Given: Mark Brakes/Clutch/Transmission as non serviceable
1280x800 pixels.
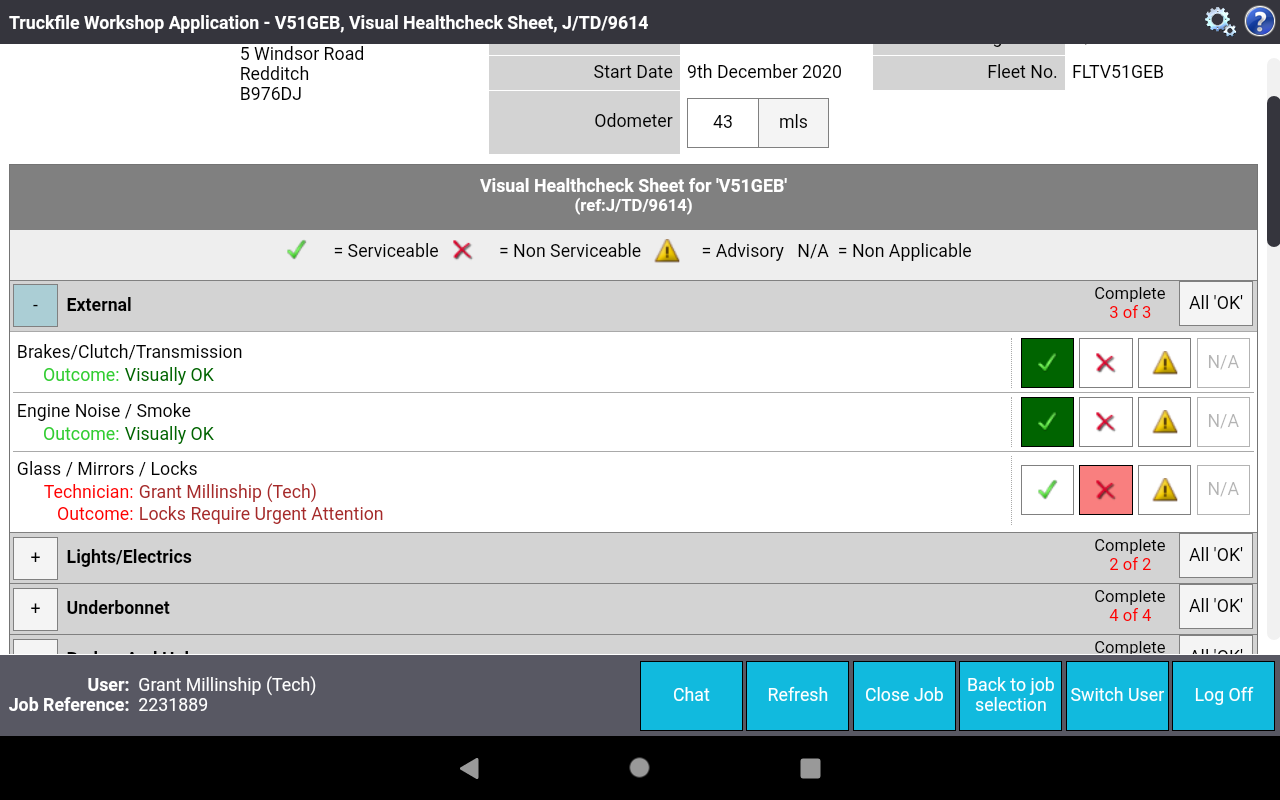Looking at the screenshot, I should pyautogui.click(x=1106, y=363).
